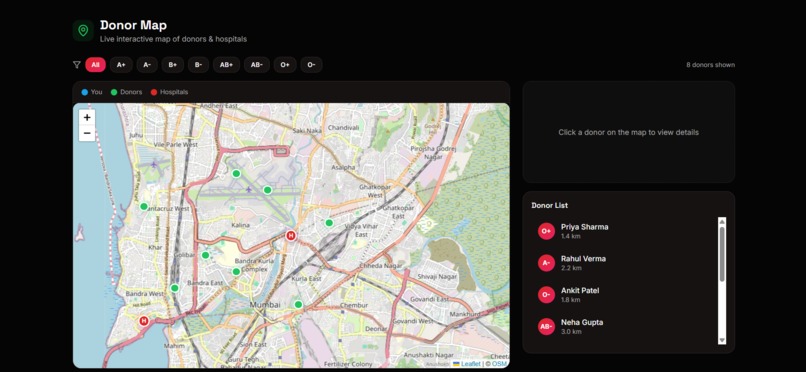The width and height of the screenshot is (806, 372).
Task: Zoom out the map with minus button
Action: [87, 134]
